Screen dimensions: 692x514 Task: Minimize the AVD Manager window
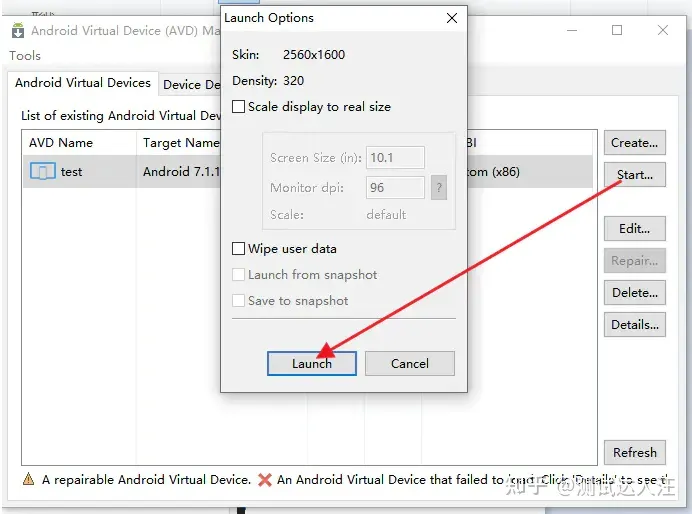click(572, 30)
